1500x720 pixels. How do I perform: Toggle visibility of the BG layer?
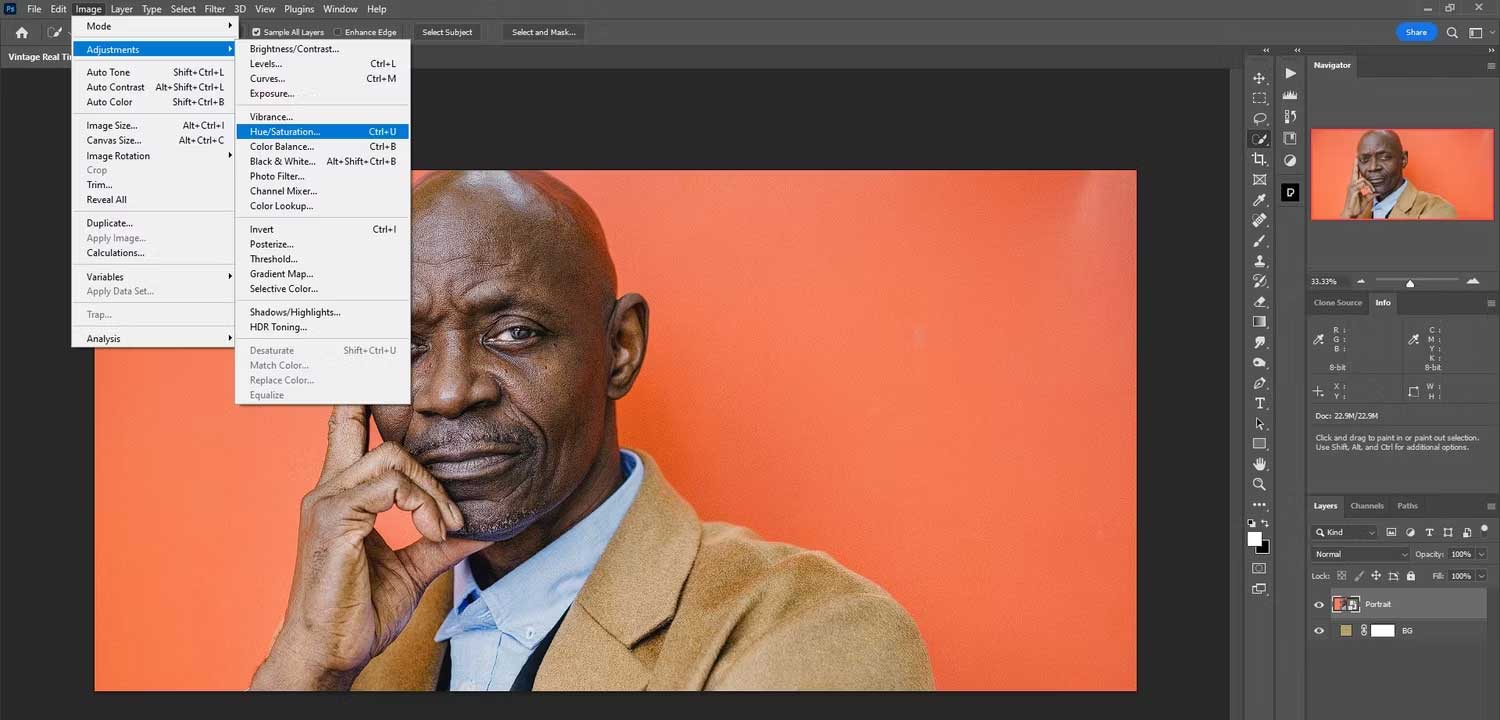pyautogui.click(x=1319, y=630)
